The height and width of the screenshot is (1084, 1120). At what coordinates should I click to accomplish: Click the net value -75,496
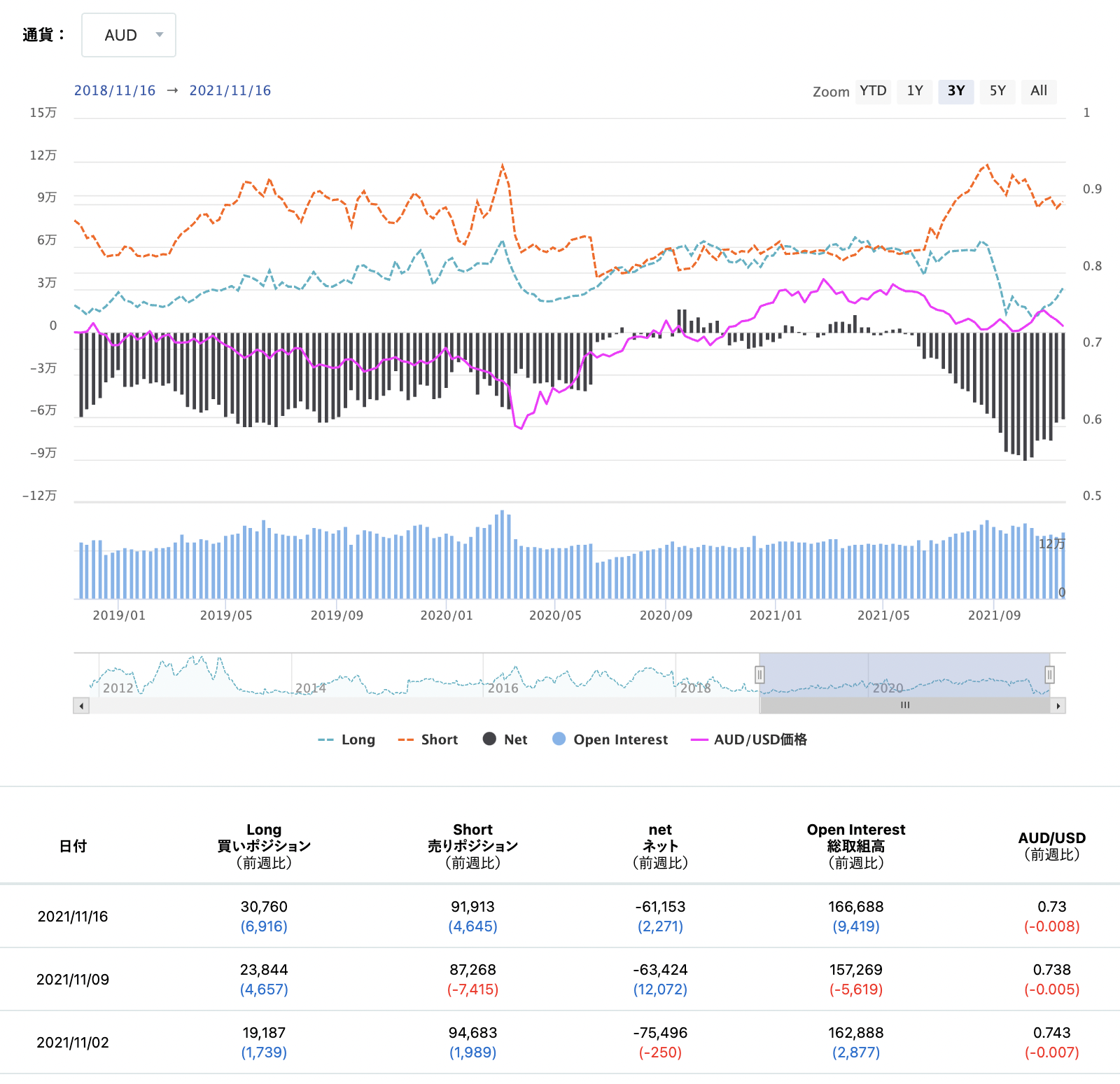tap(660, 1033)
